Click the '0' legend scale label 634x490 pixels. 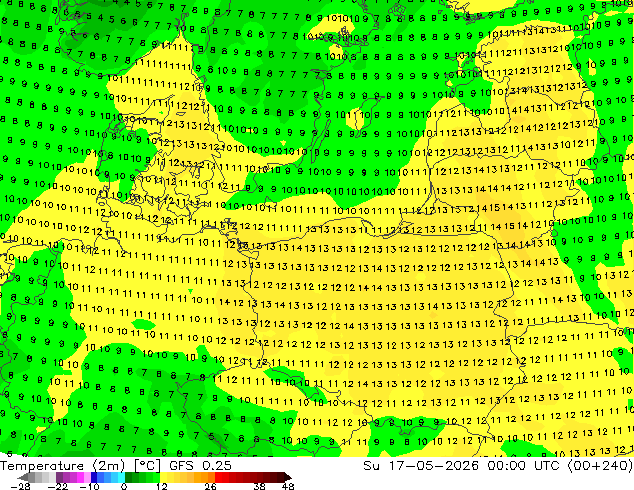click(x=124, y=486)
